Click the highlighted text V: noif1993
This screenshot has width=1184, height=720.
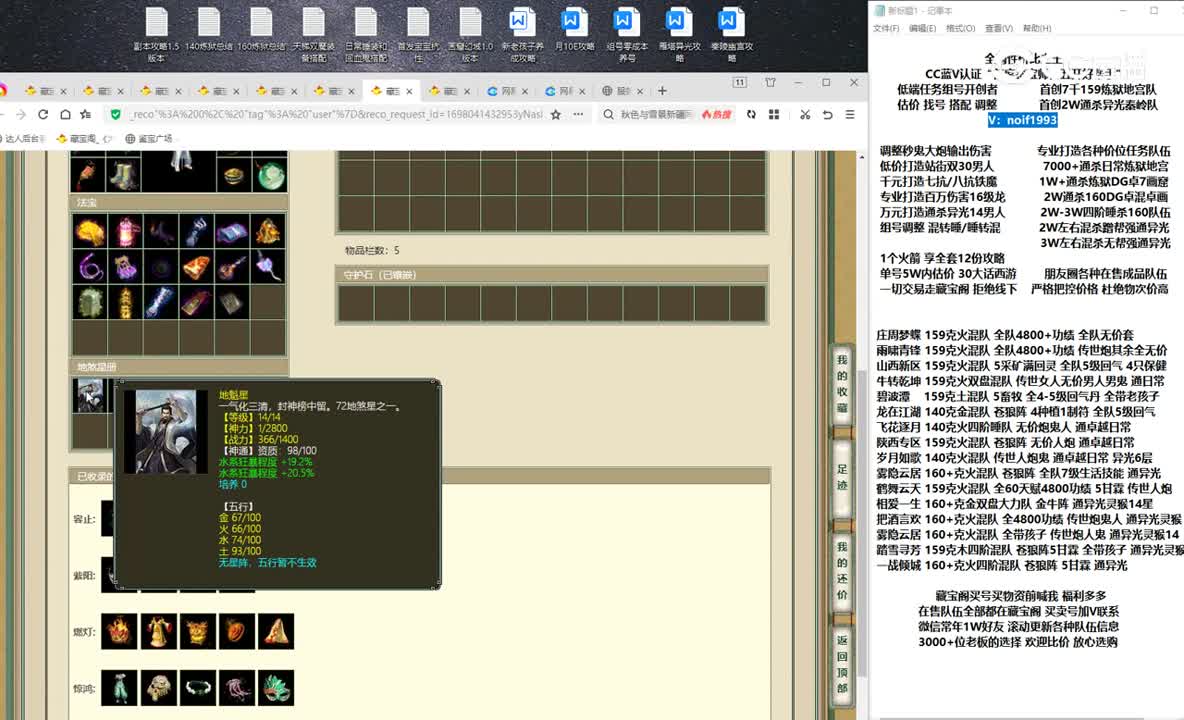[1022, 120]
